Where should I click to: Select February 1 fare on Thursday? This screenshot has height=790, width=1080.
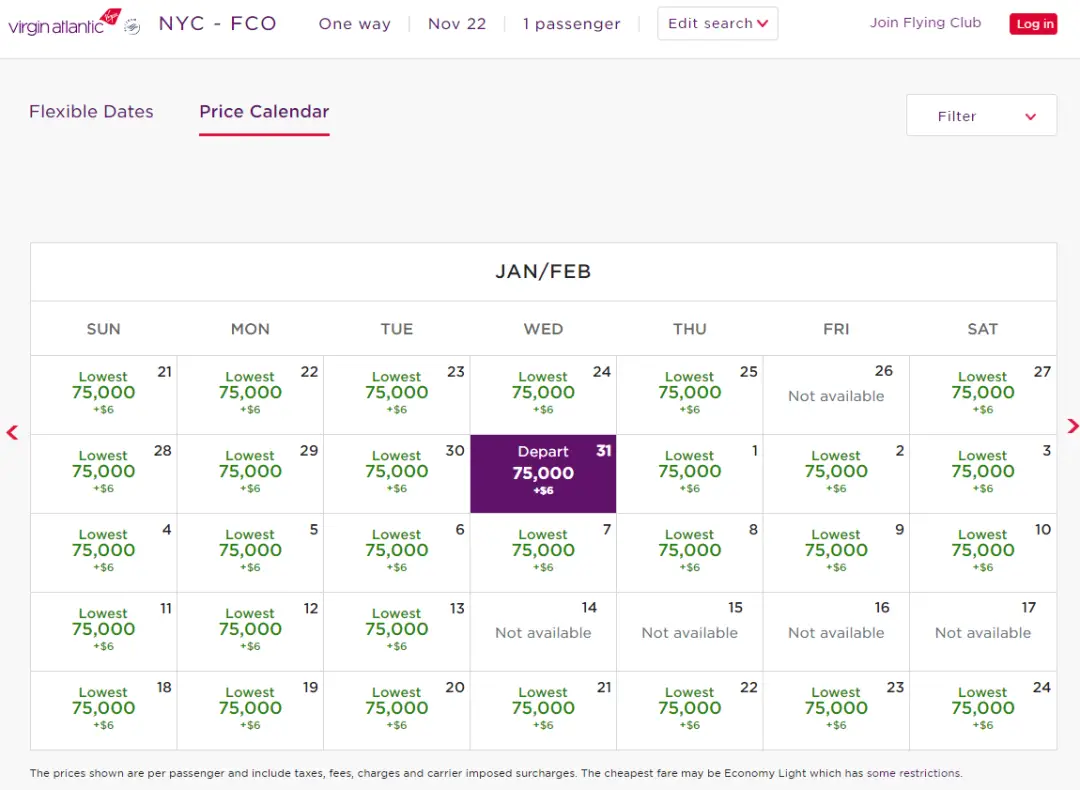click(689, 473)
